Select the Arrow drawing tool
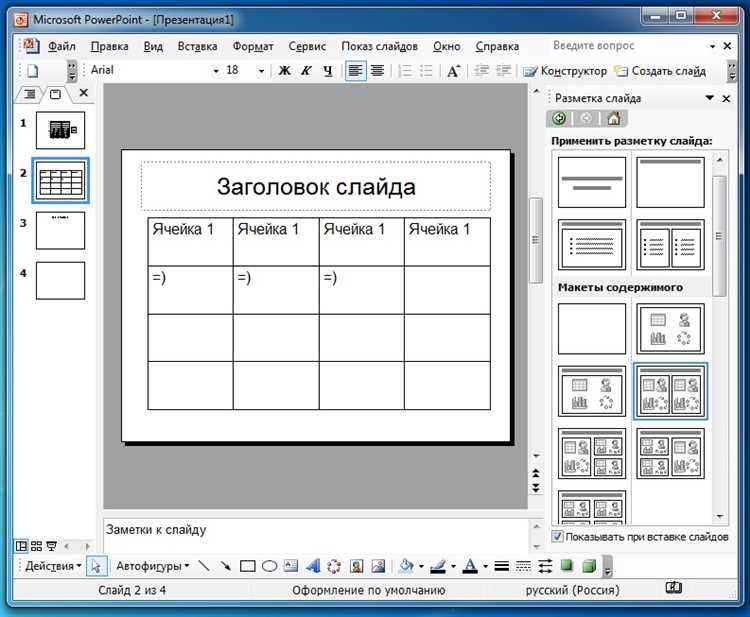Viewport: 750px width, 617px height. click(225, 566)
